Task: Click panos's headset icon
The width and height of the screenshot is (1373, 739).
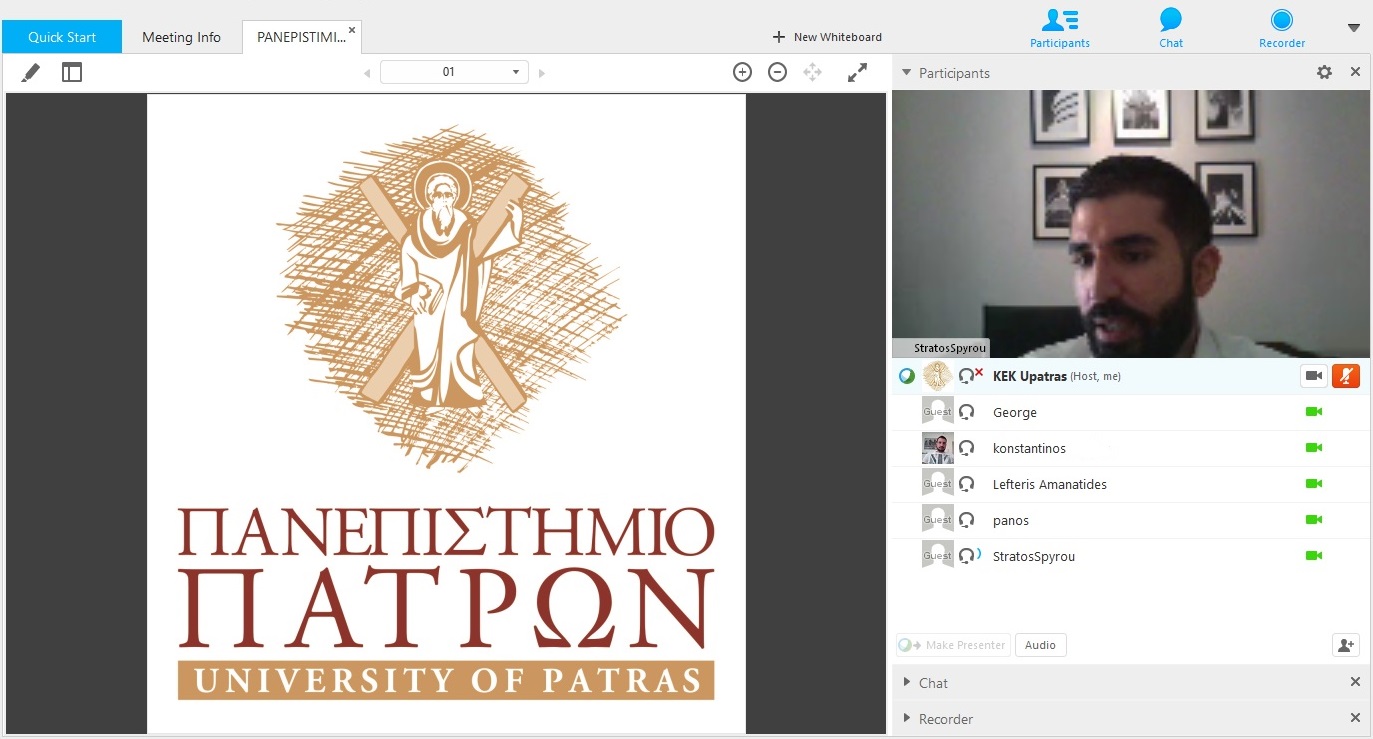Action: pyautogui.click(x=966, y=520)
